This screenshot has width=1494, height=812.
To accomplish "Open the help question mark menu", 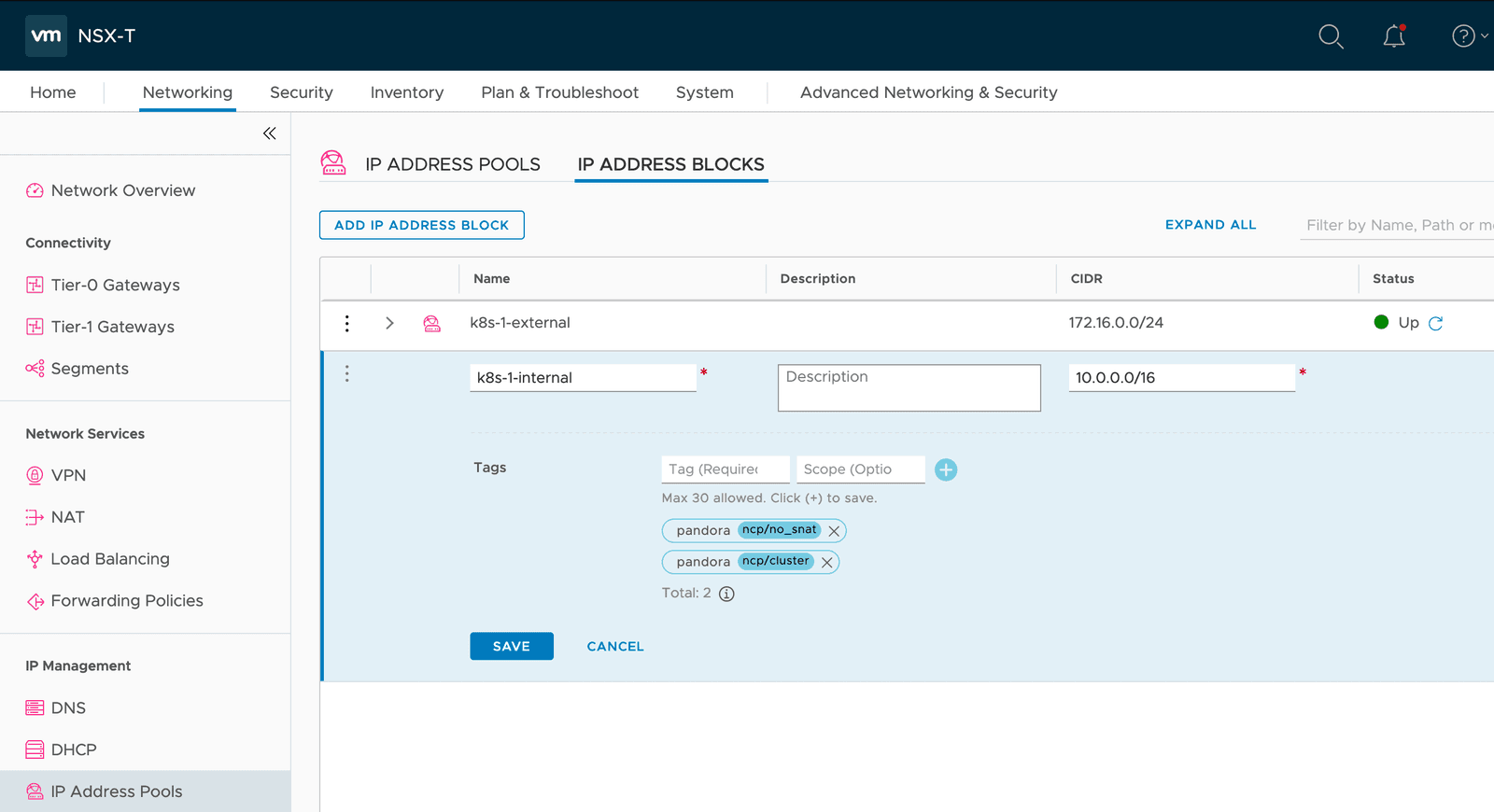I will [x=1463, y=36].
